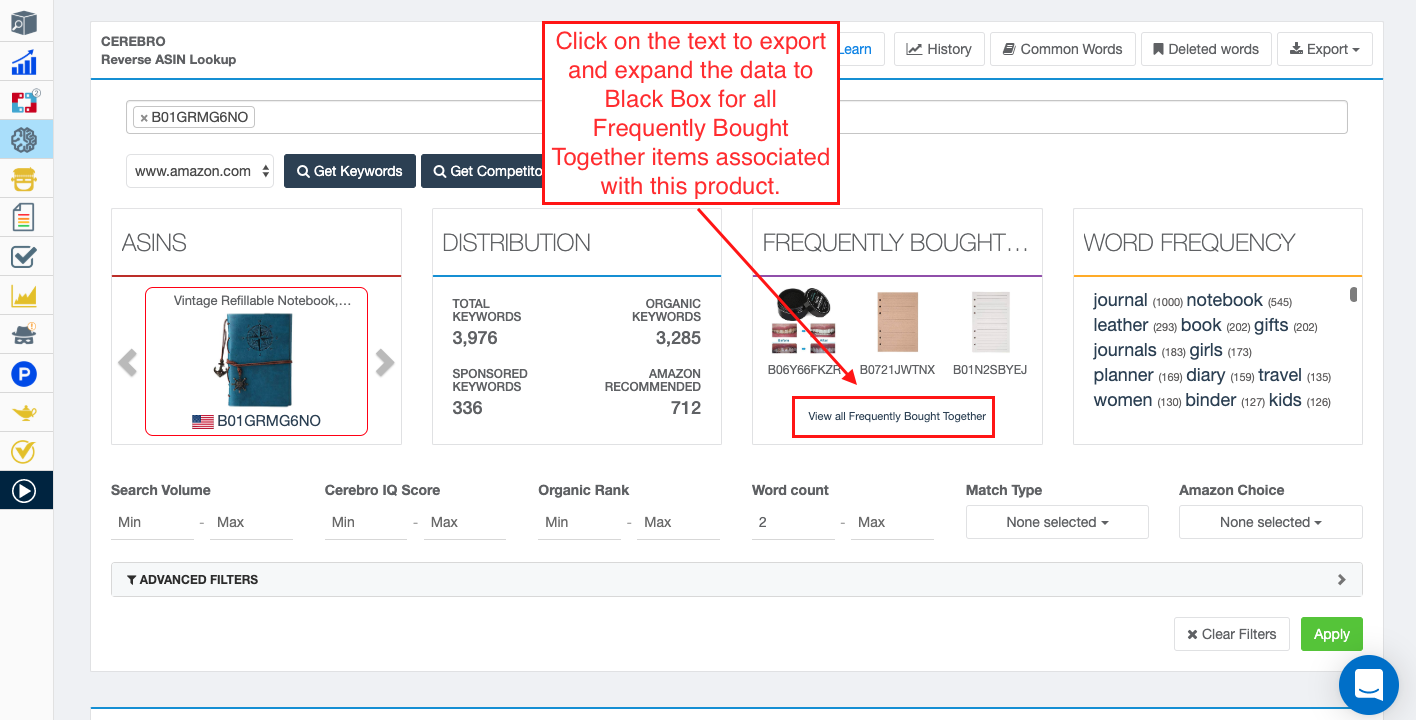Click the Organic Rank Min field
The width and height of the screenshot is (1416, 720).
(579, 522)
